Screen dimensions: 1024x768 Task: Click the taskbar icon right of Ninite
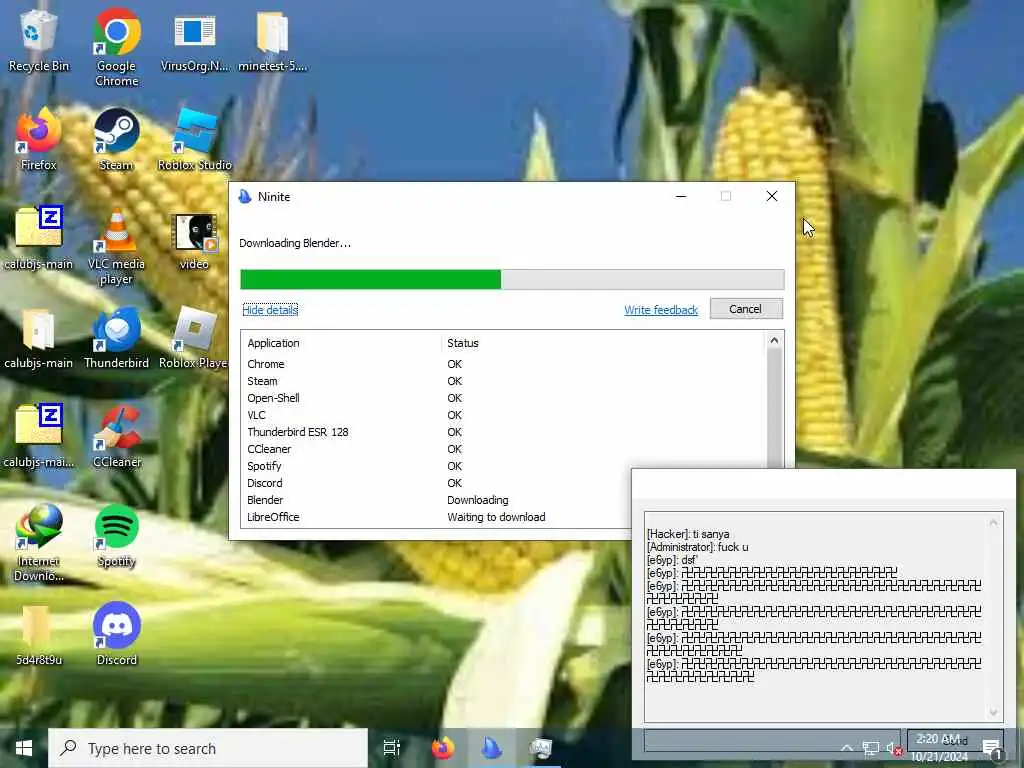[x=541, y=748]
